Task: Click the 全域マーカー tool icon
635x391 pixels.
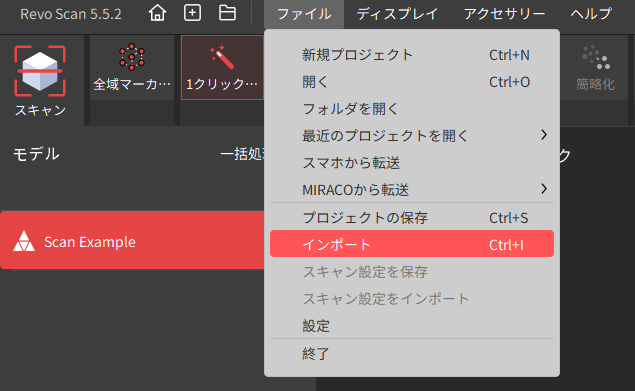Action: 132,57
